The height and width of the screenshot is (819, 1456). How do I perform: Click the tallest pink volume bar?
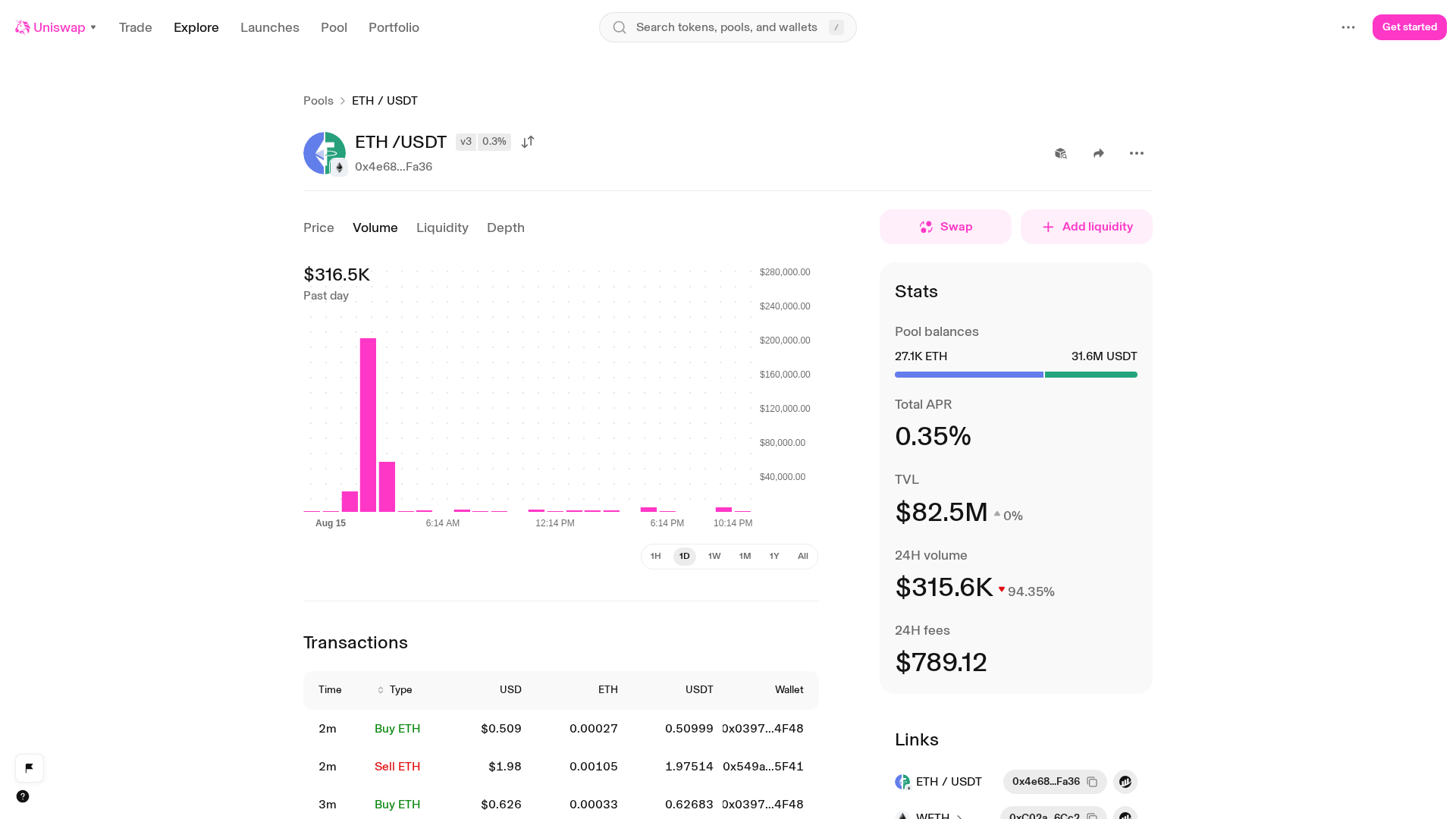[x=368, y=425]
